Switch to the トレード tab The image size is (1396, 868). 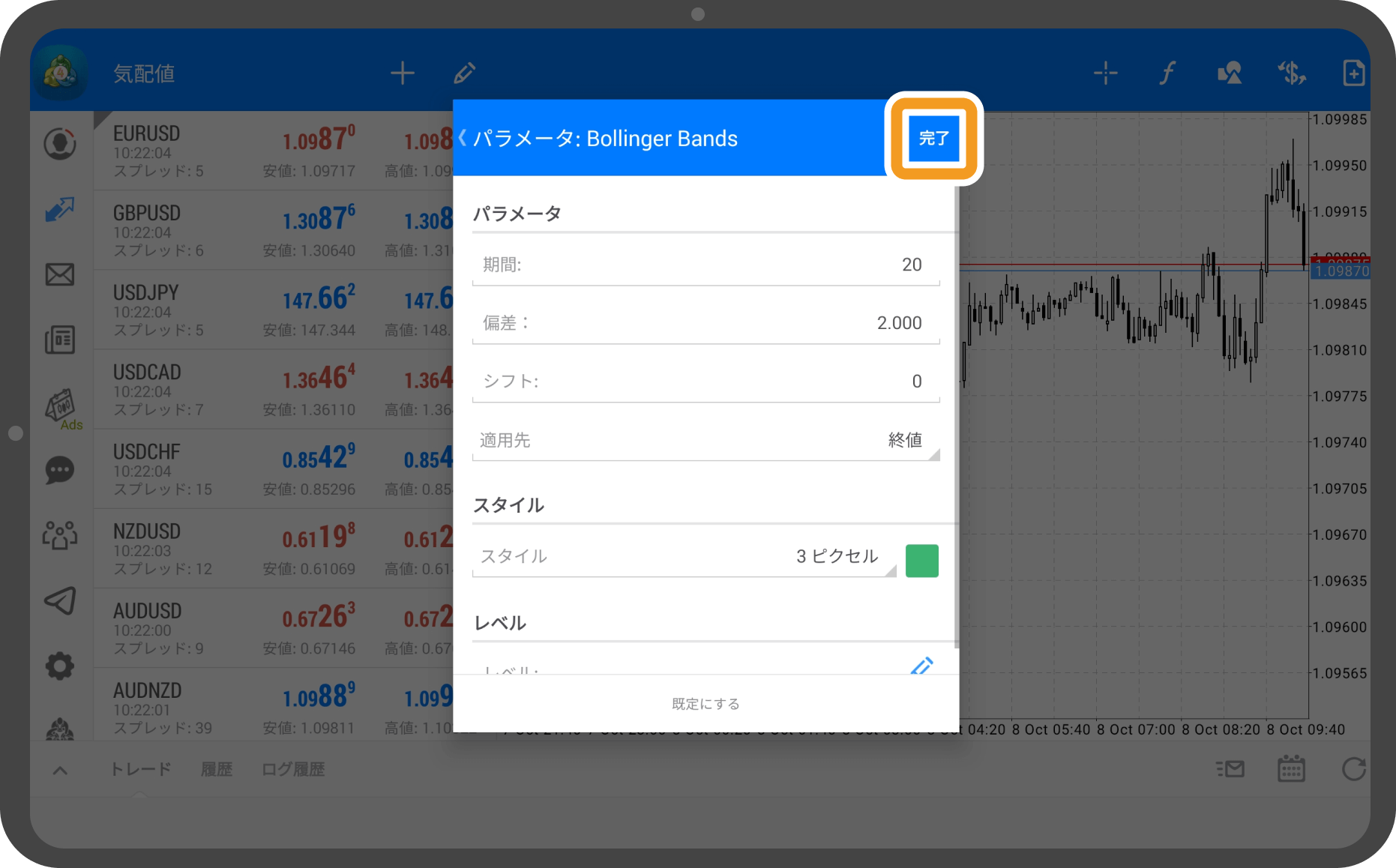140,769
